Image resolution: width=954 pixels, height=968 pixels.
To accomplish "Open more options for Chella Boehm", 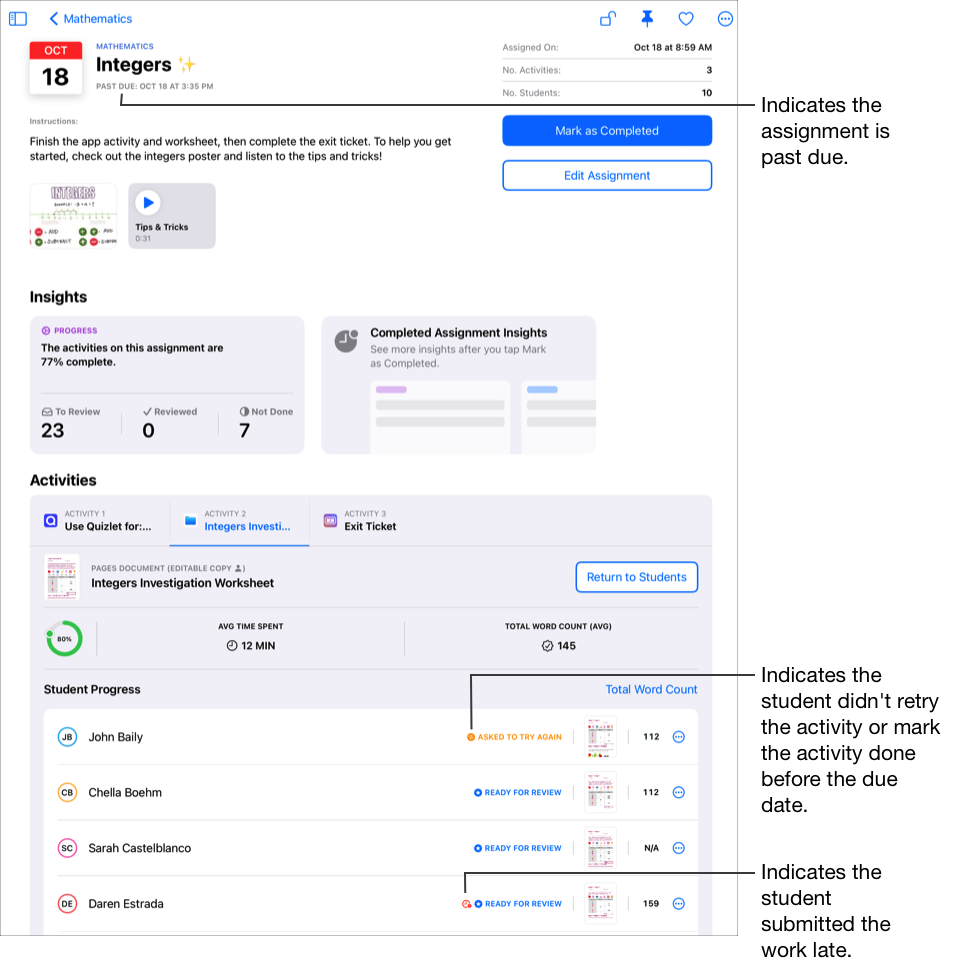I will tap(678, 792).
